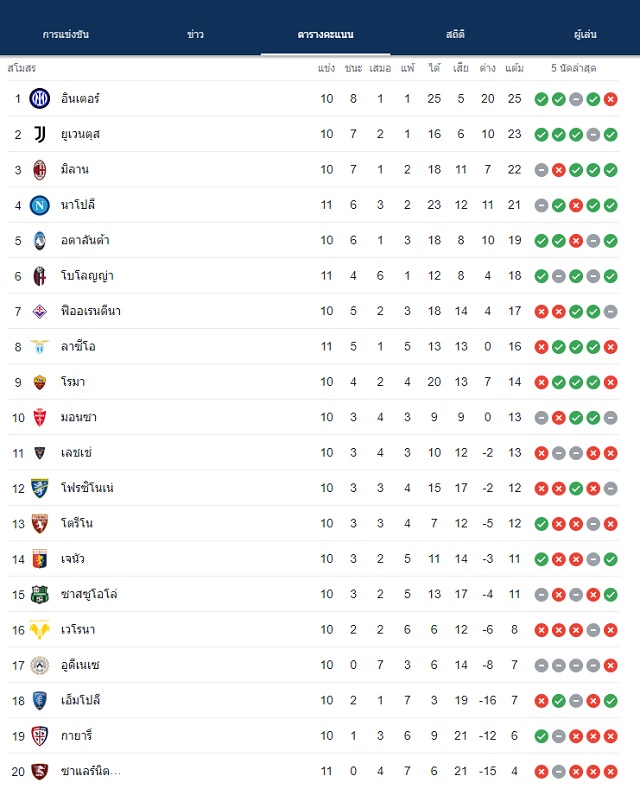Click the Juventus logo icon

coord(40,134)
